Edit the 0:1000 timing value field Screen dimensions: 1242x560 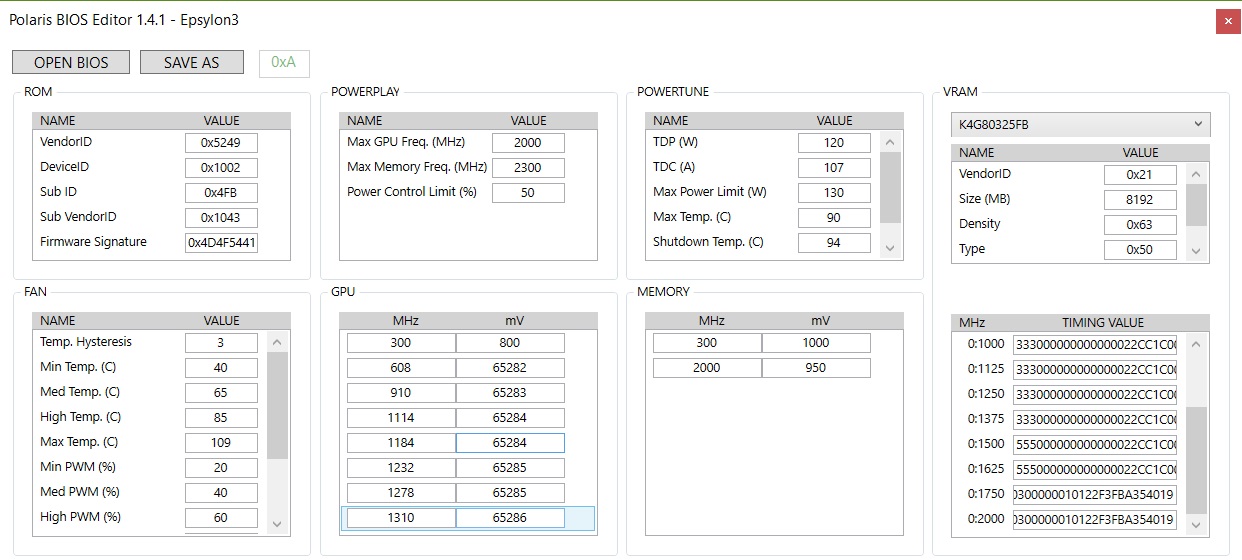click(1095, 344)
